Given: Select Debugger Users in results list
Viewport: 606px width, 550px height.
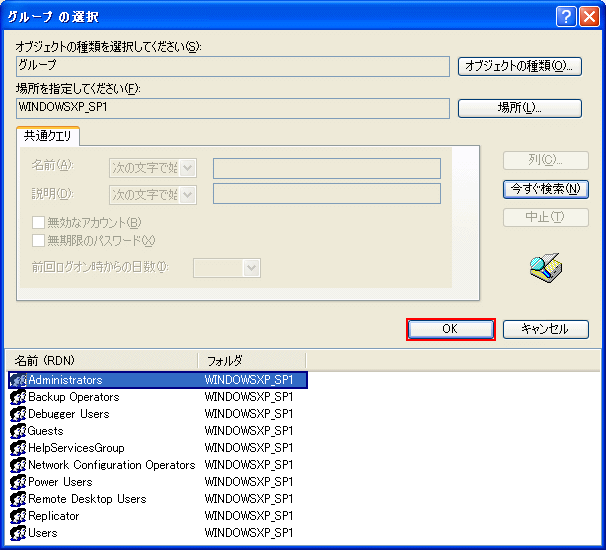Looking at the screenshot, I should pyautogui.click(x=69, y=414).
